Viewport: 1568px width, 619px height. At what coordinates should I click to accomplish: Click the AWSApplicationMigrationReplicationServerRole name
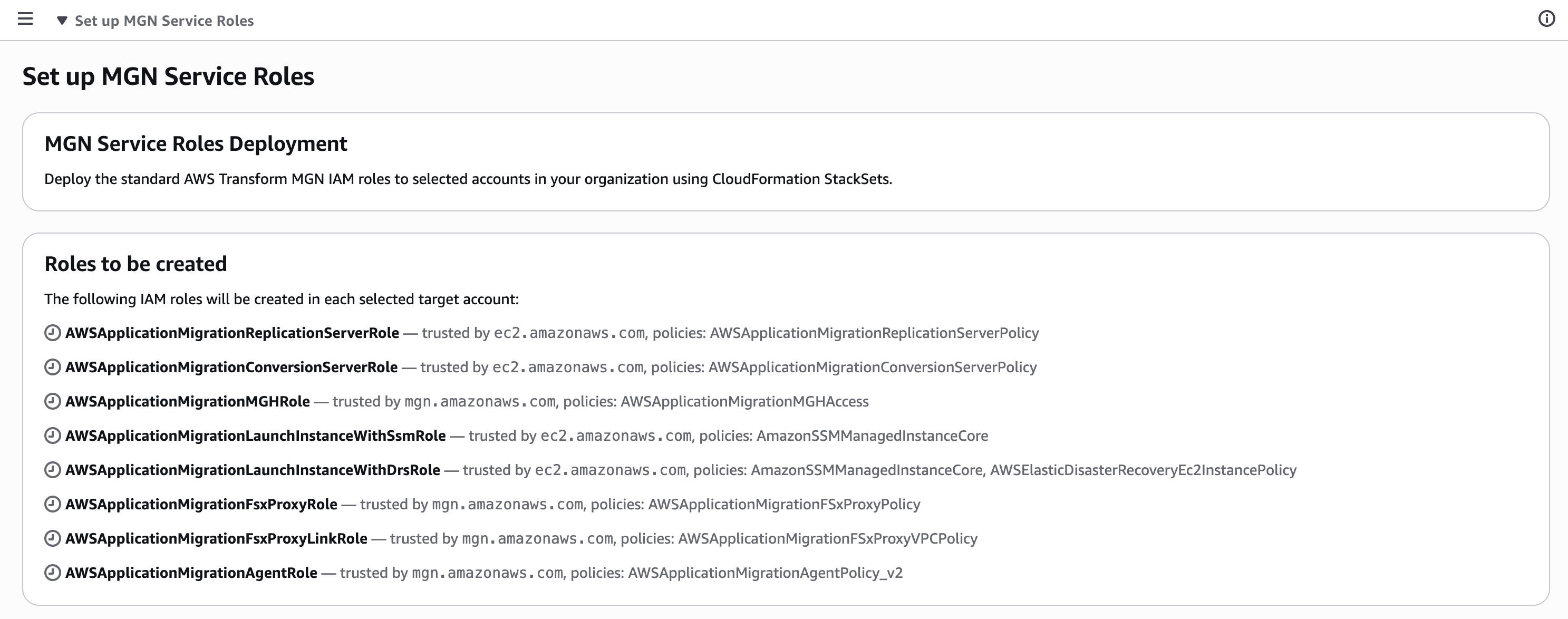[233, 333]
